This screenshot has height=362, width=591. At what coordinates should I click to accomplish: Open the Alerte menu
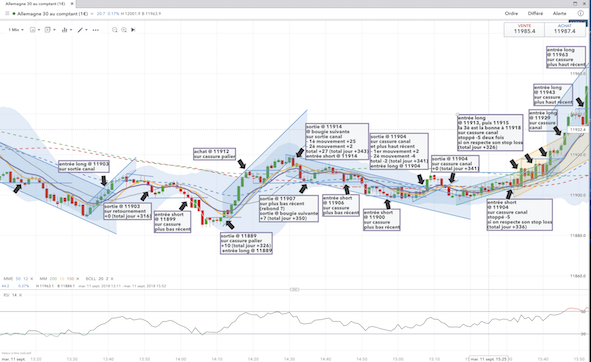click(559, 14)
